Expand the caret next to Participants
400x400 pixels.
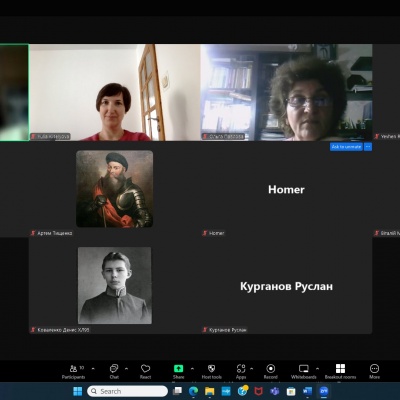pyautogui.click(x=93, y=369)
